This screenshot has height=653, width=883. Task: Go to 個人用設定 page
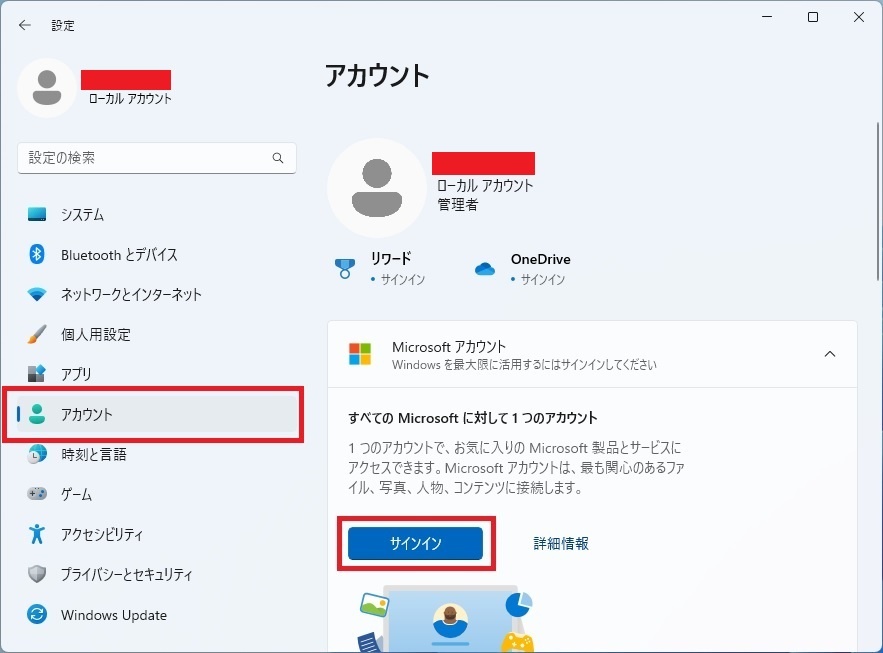pyautogui.click(x=157, y=334)
